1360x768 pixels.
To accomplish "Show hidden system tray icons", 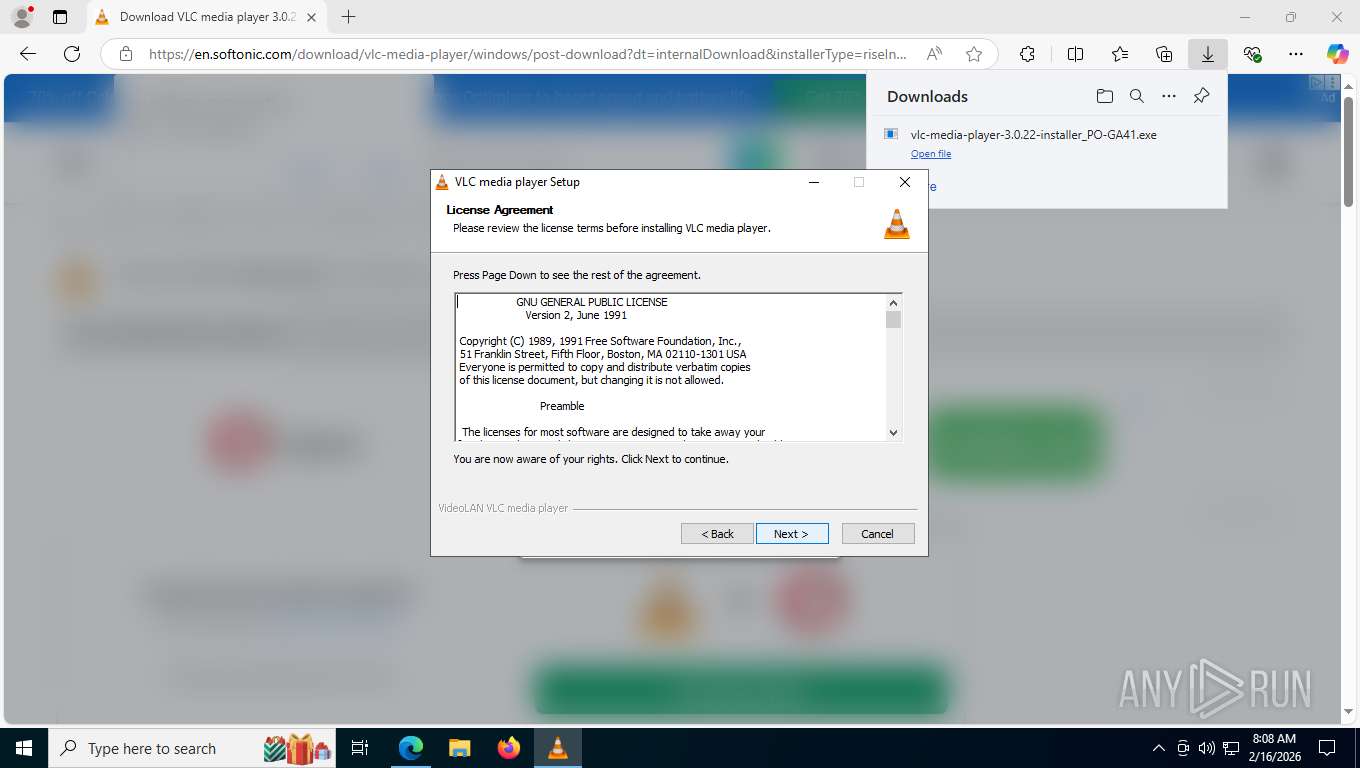I will pyautogui.click(x=1159, y=748).
